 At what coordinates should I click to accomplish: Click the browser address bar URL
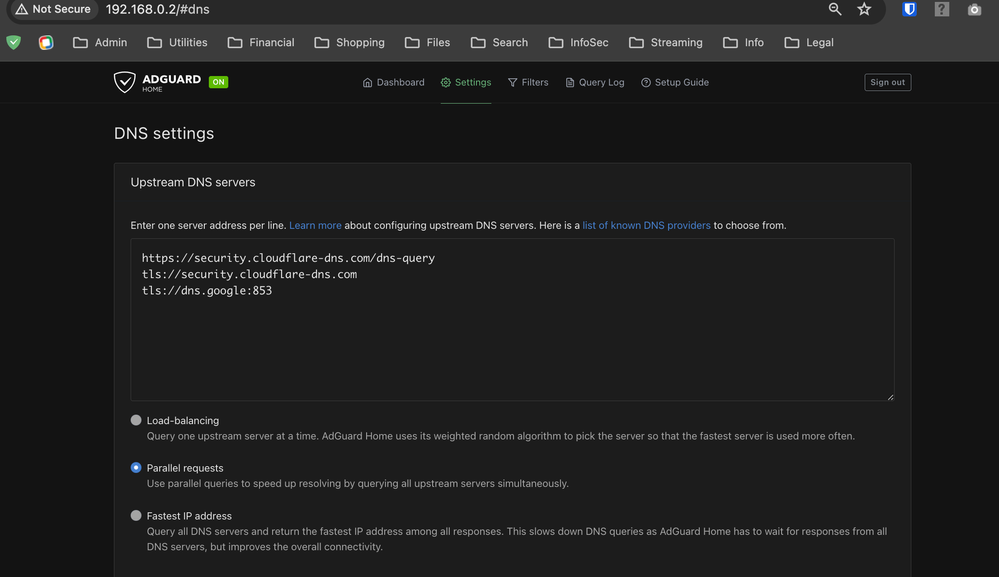coord(157,10)
